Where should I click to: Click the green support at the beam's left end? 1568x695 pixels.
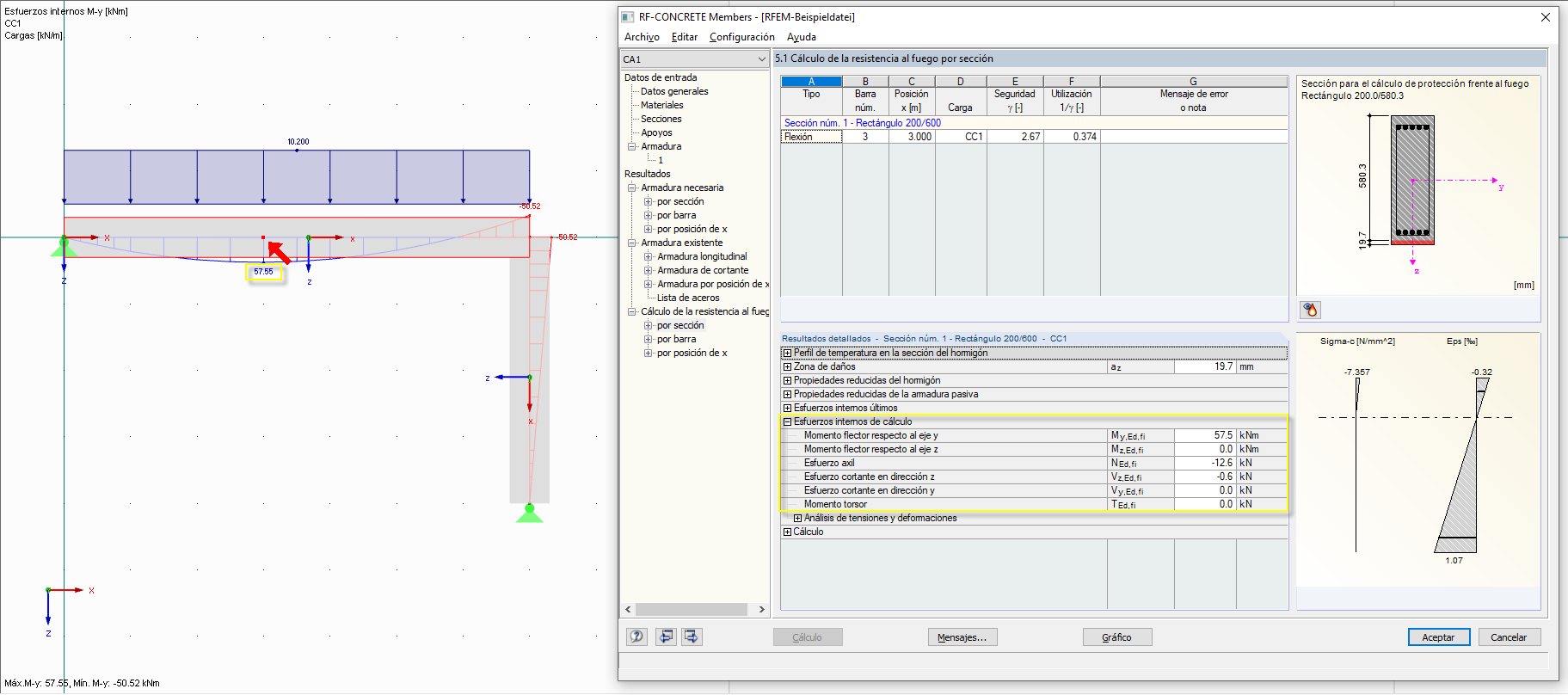[x=63, y=247]
